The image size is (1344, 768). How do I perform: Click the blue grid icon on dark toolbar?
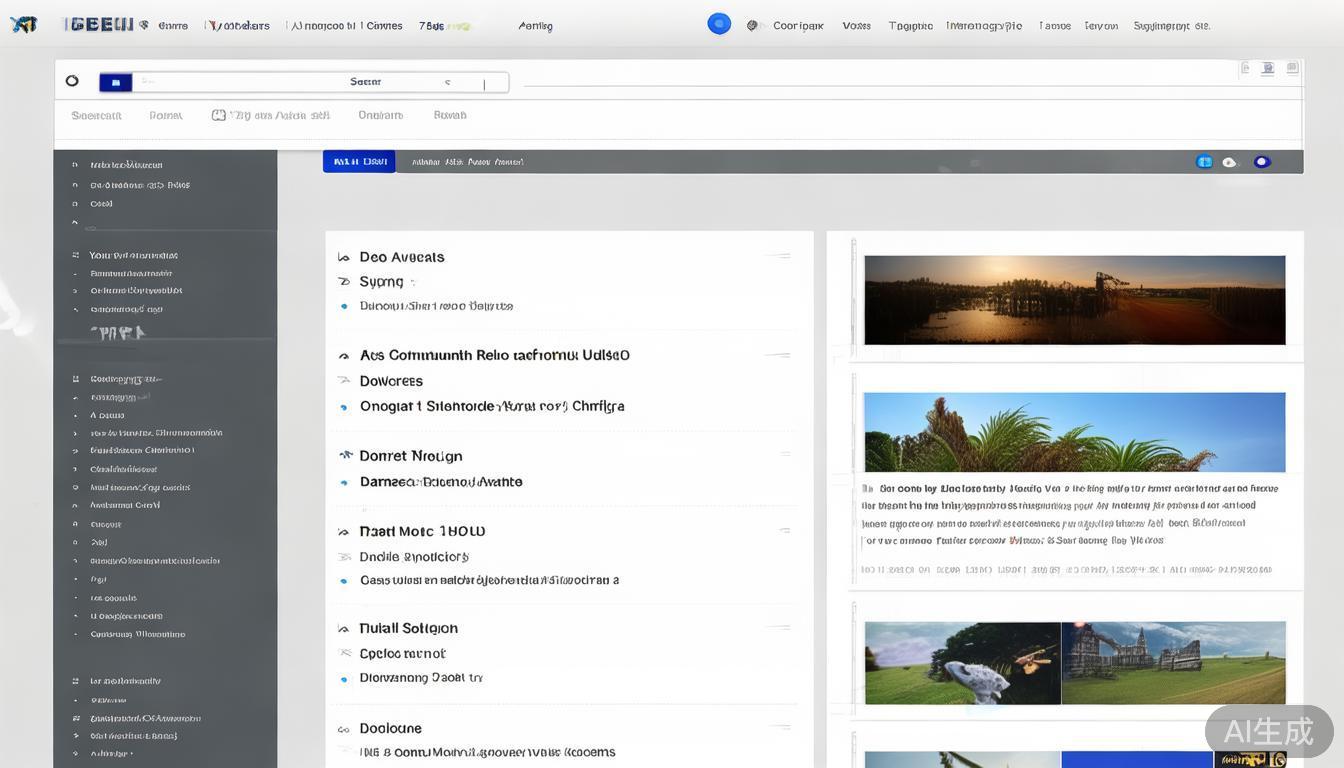(x=1204, y=162)
